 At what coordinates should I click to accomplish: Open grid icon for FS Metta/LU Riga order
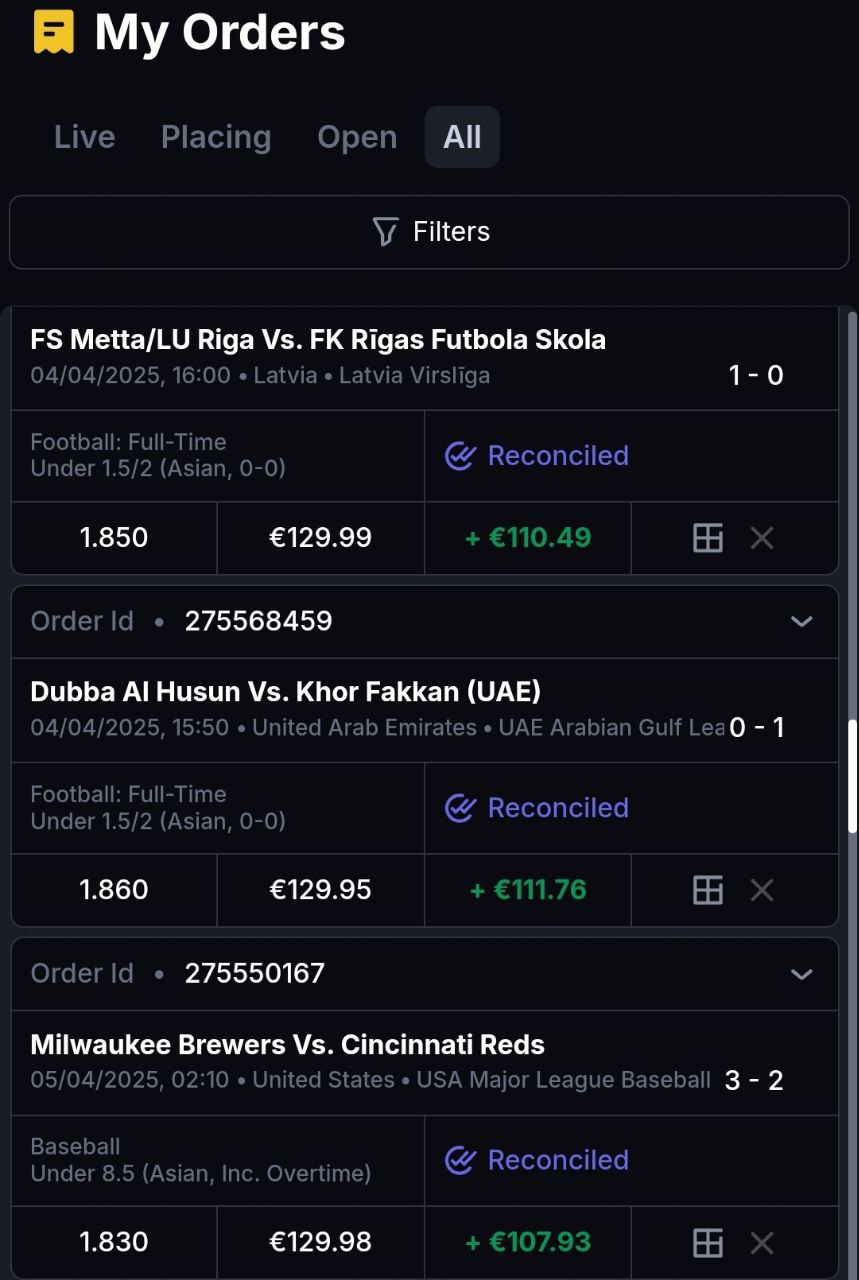pos(708,538)
